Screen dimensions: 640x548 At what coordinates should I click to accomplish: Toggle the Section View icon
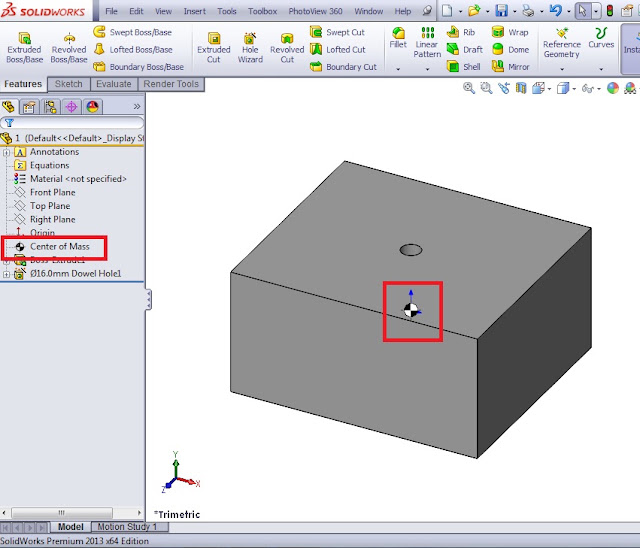[x=521, y=88]
